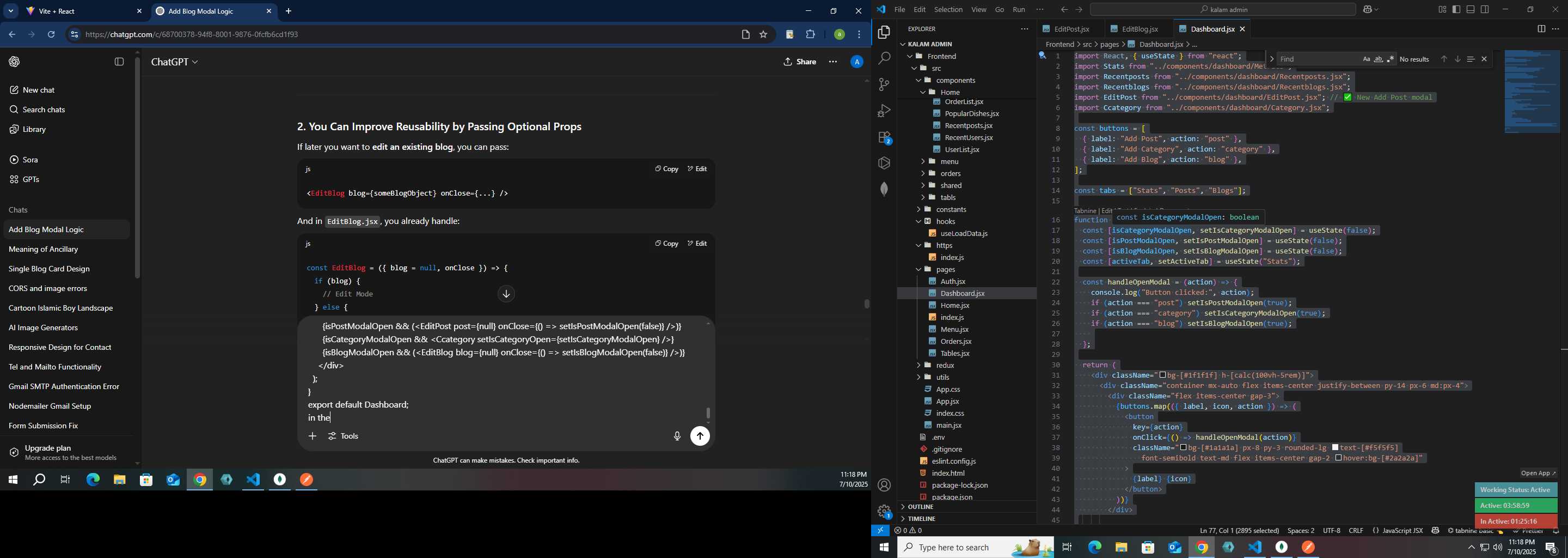The width and height of the screenshot is (1568, 558).
Task: Click Find in Selection icon
Action: click(x=1471, y=59)
